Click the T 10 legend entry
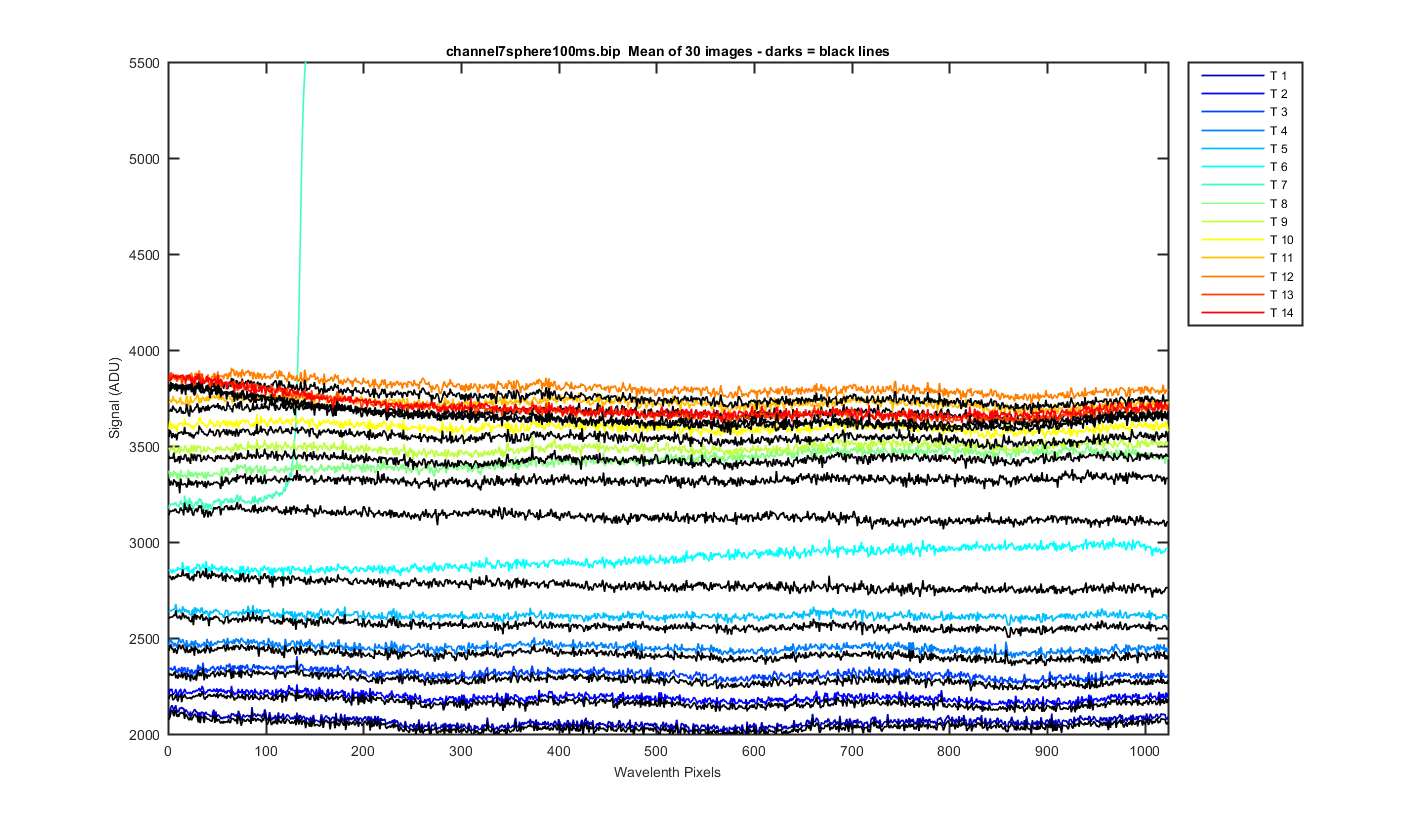This screenshot has width=1425, height=825. pyautogui.click(x=1247, y=240)
